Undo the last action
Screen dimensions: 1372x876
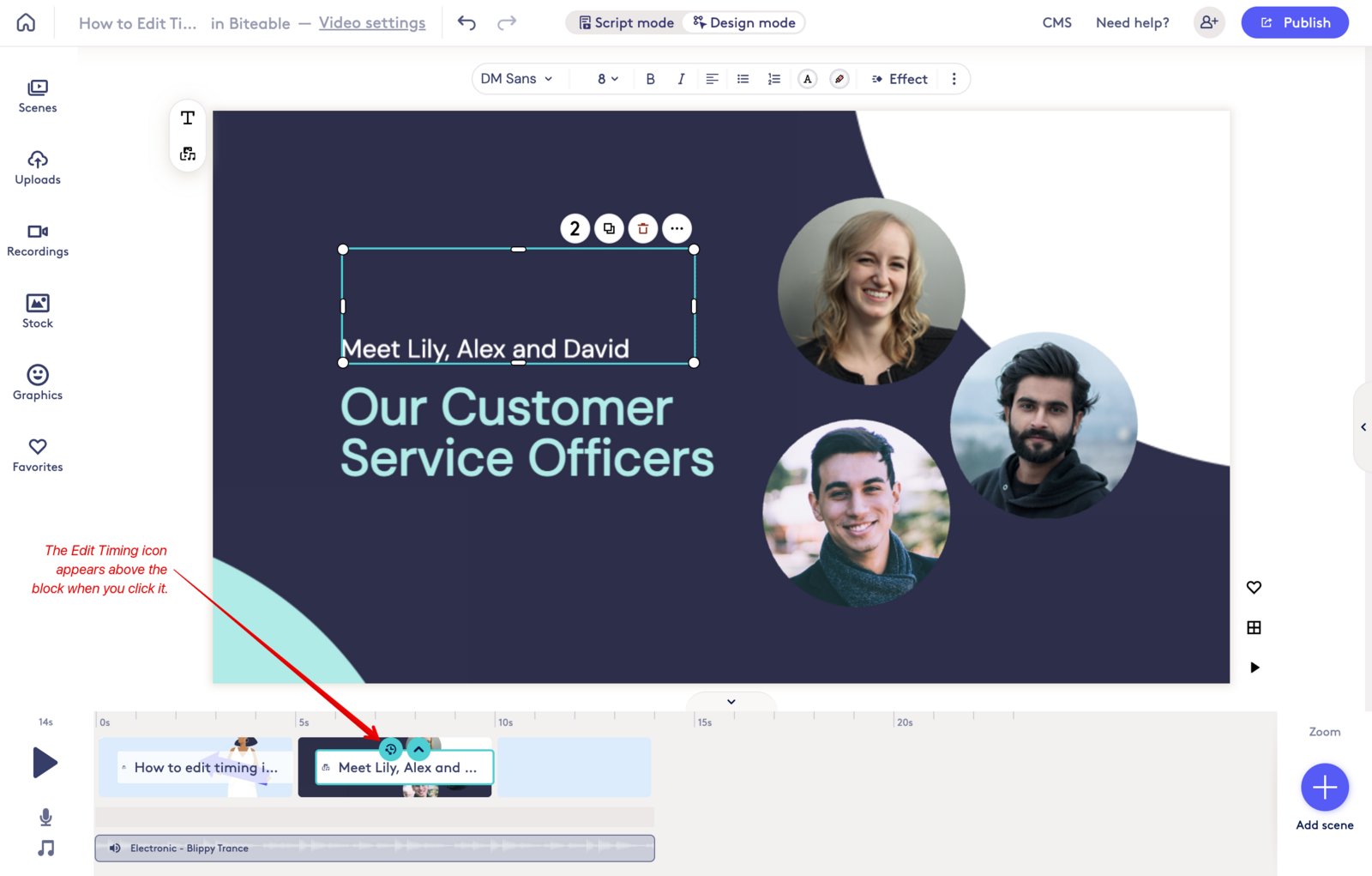point(466,22)
